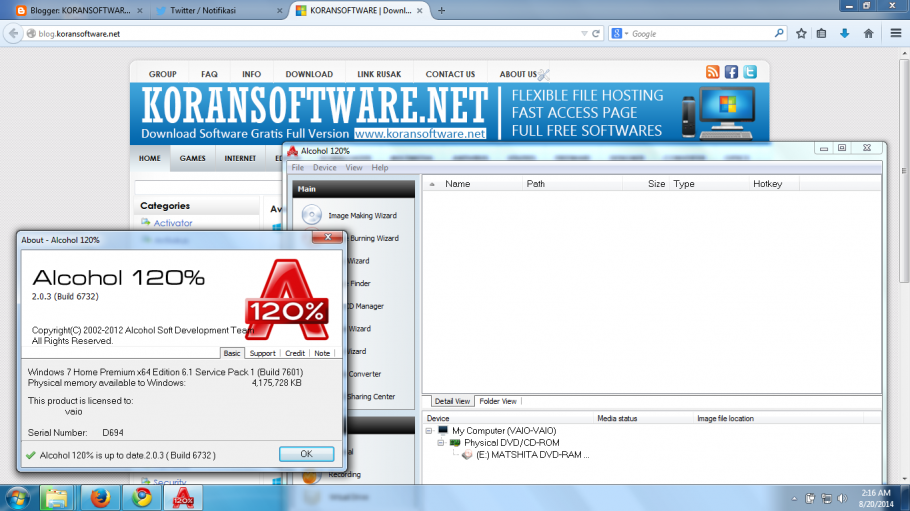Open the View menu in Alcohol 120%
Image resolution: width=910 pixels, height=511 pixels.
coord(354,167)
